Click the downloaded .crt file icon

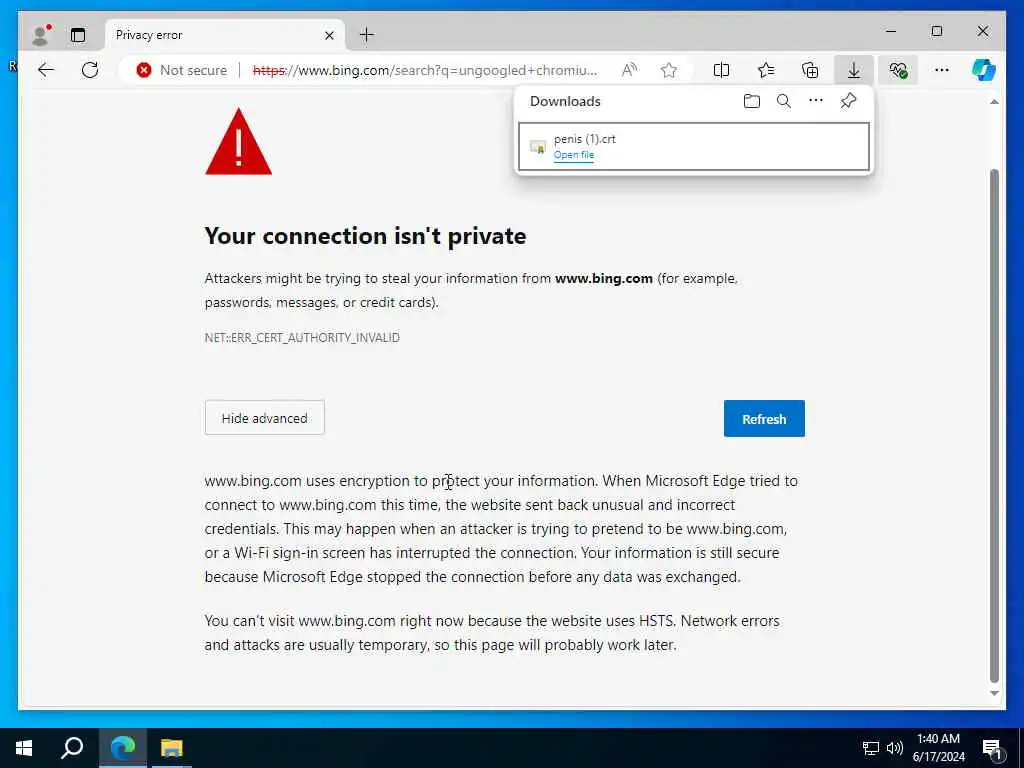point(537,147)
